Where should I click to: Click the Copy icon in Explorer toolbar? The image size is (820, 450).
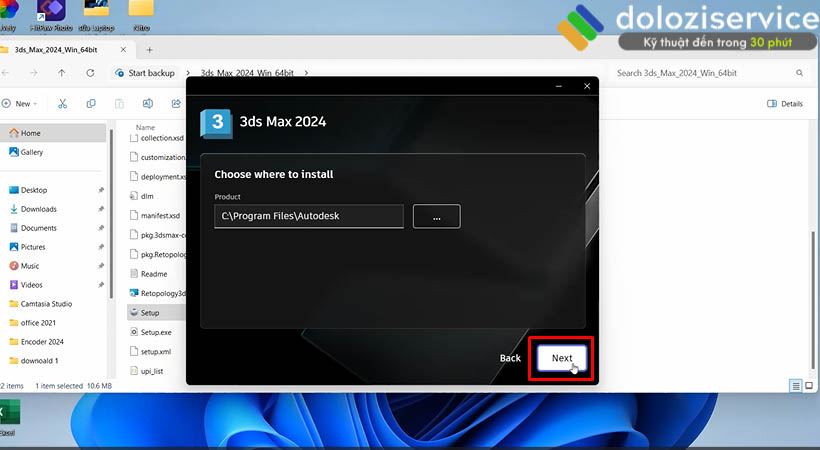click(x=91, y=103)
